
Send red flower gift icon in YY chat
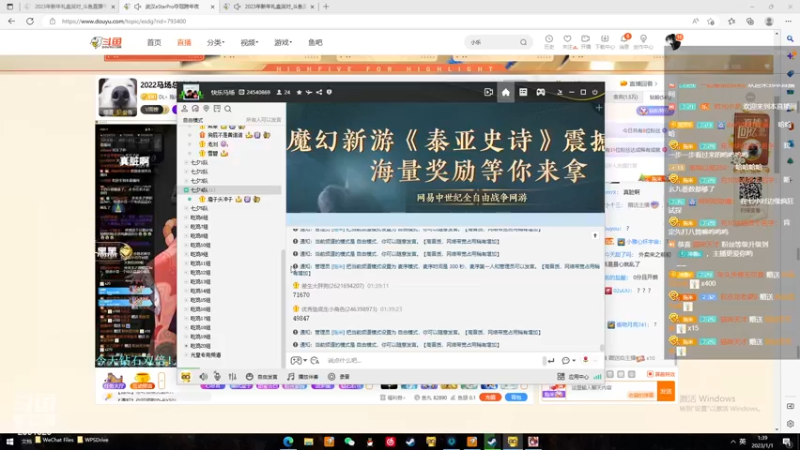click(585, 360)
